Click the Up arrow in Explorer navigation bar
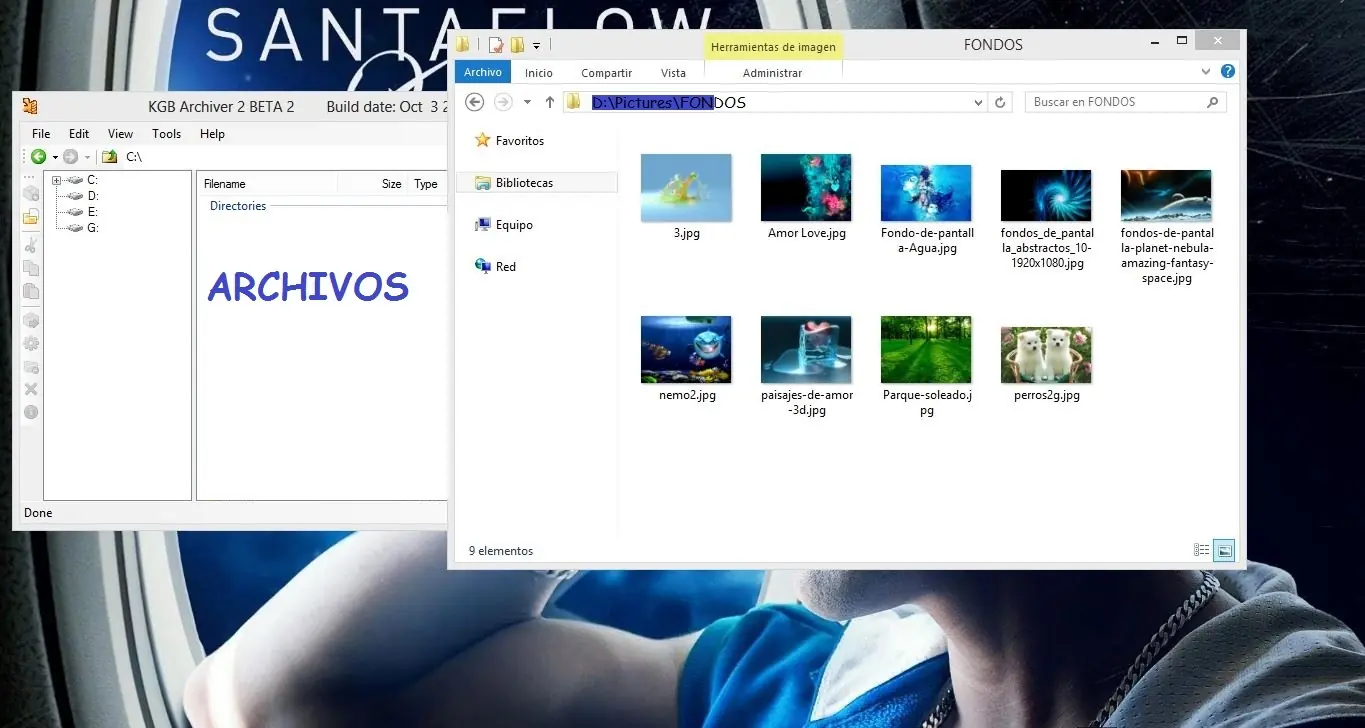1365x728 pixels. [549, 102]
